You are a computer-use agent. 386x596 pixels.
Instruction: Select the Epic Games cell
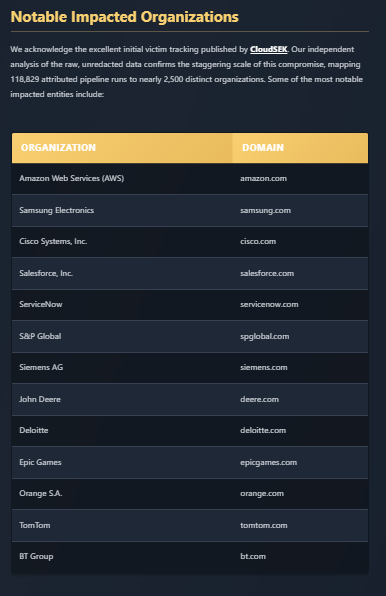[122, 463]
